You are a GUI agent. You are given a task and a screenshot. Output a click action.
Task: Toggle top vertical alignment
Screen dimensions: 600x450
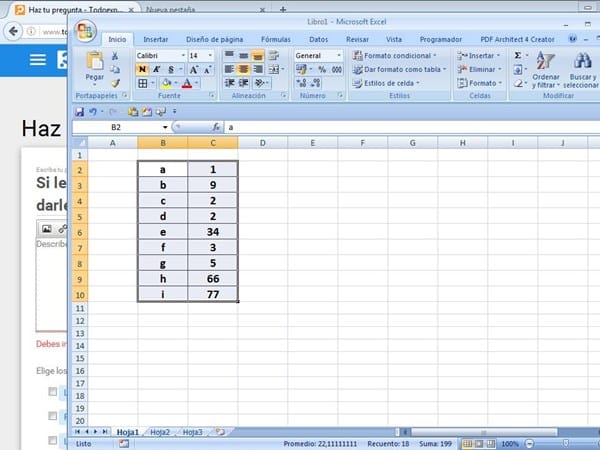coord(229,56)
